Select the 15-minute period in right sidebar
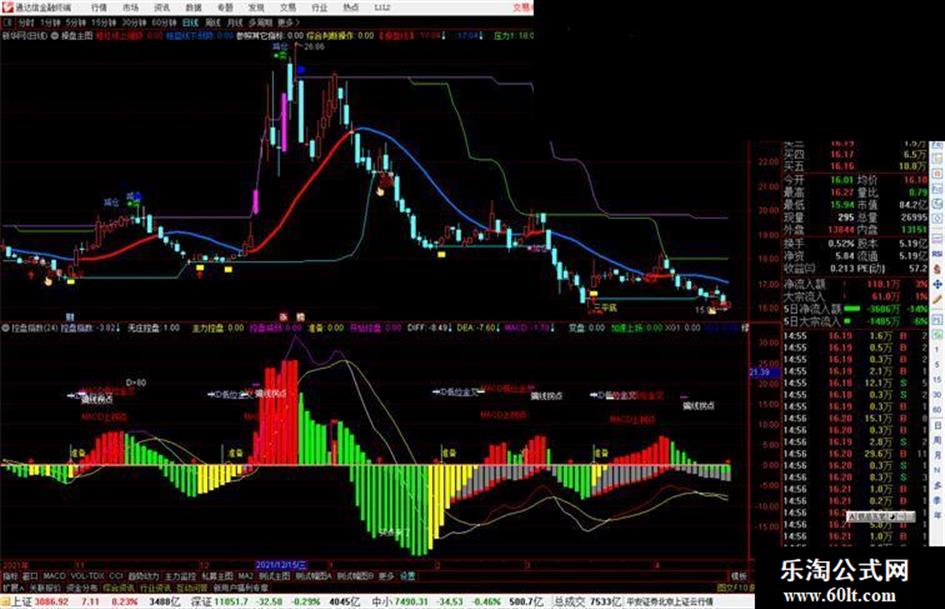This screenshot has width=945, height=609. [x=937, y=380]
